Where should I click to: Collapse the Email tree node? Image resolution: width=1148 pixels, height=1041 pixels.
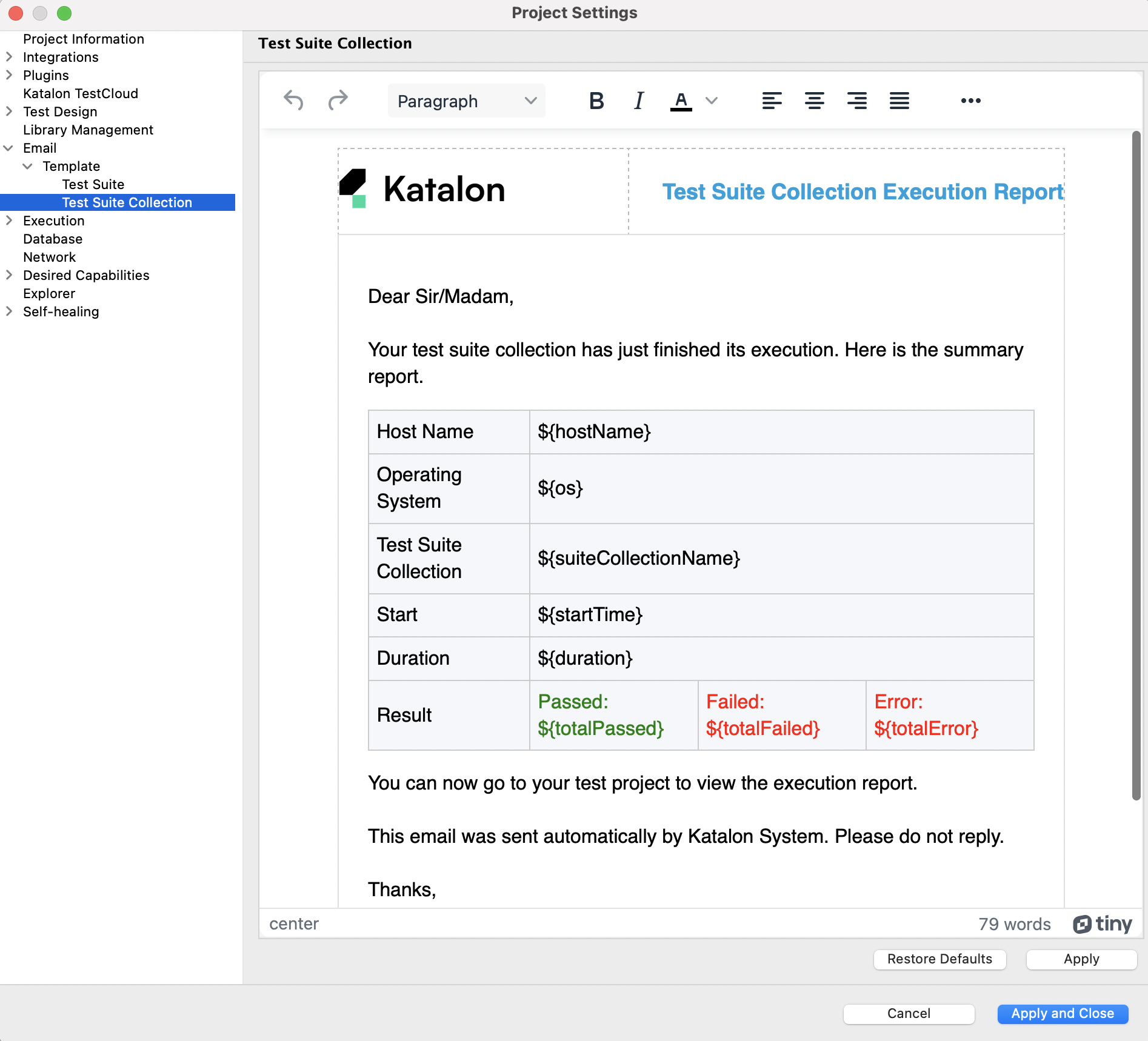[8, 148]
